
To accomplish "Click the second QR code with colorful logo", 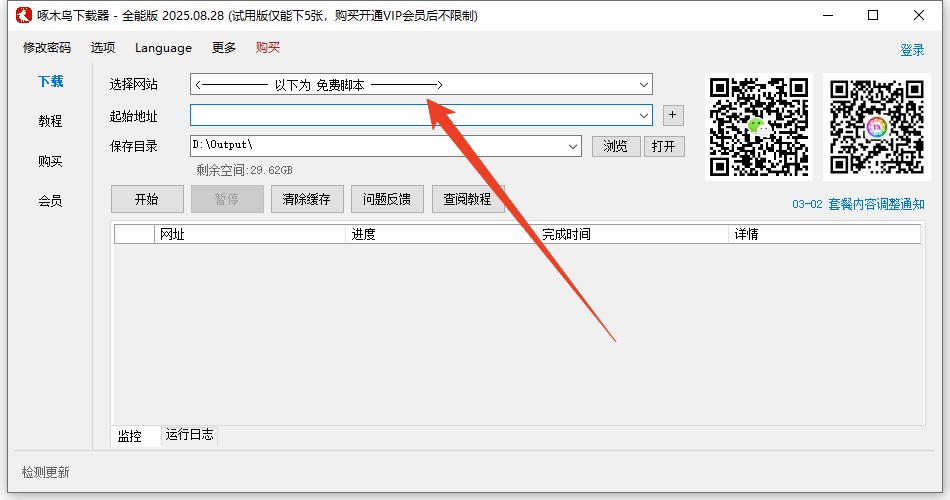I will [877, 127].
